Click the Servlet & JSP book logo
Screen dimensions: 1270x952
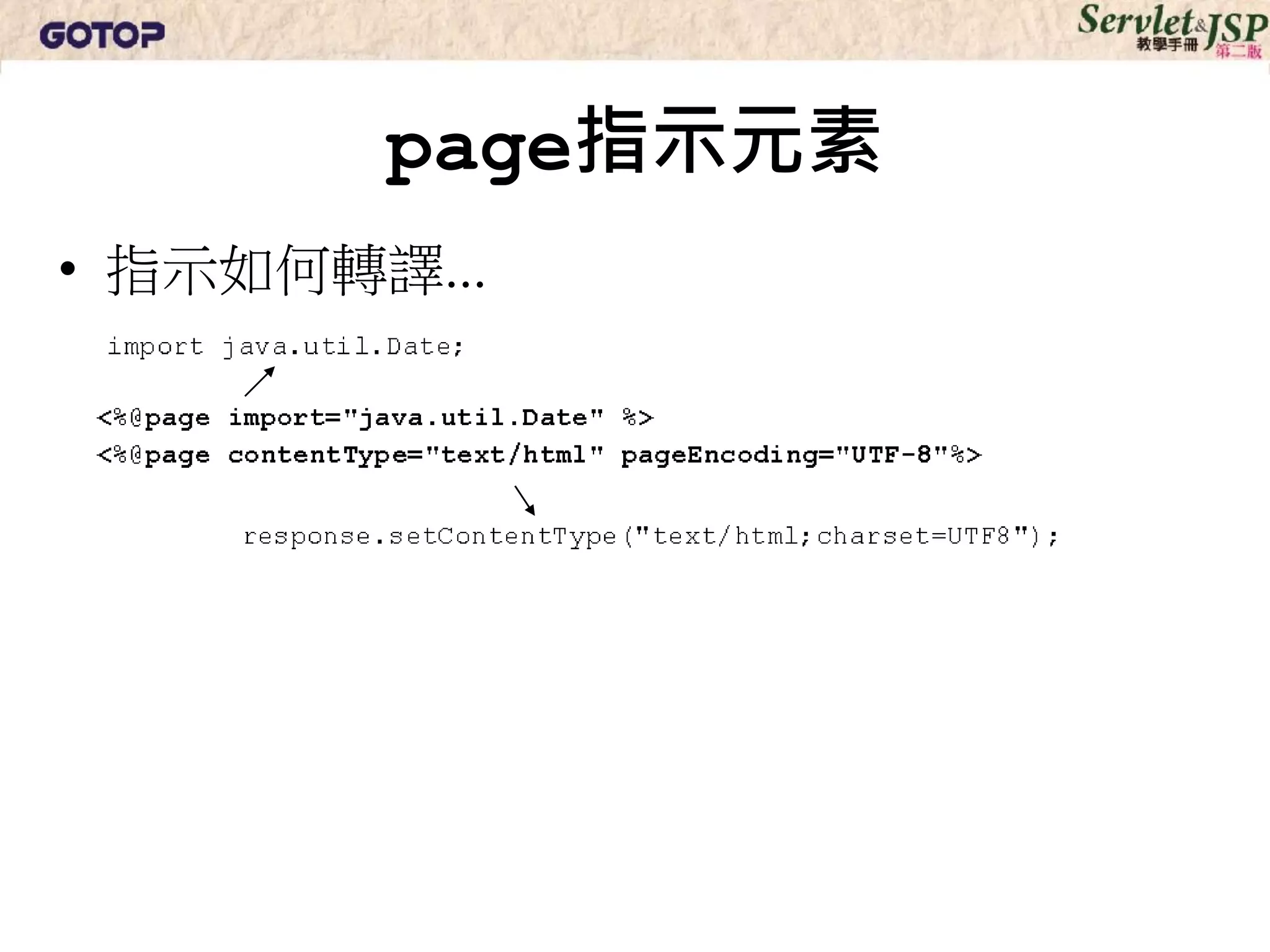1173,31
